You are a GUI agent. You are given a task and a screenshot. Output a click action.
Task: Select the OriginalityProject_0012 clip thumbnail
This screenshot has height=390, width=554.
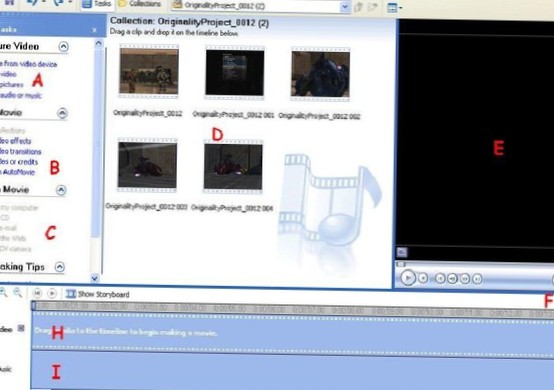pyautogui.click(x=149, y=71)
